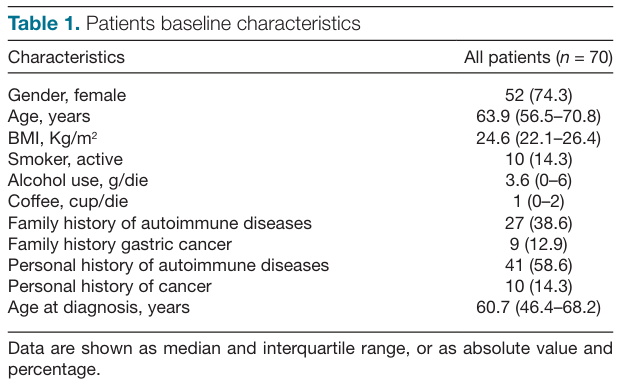Screen dimensions: 621x382
Task: Click the value 3.6 (0–6)
Action: point(538,181)
